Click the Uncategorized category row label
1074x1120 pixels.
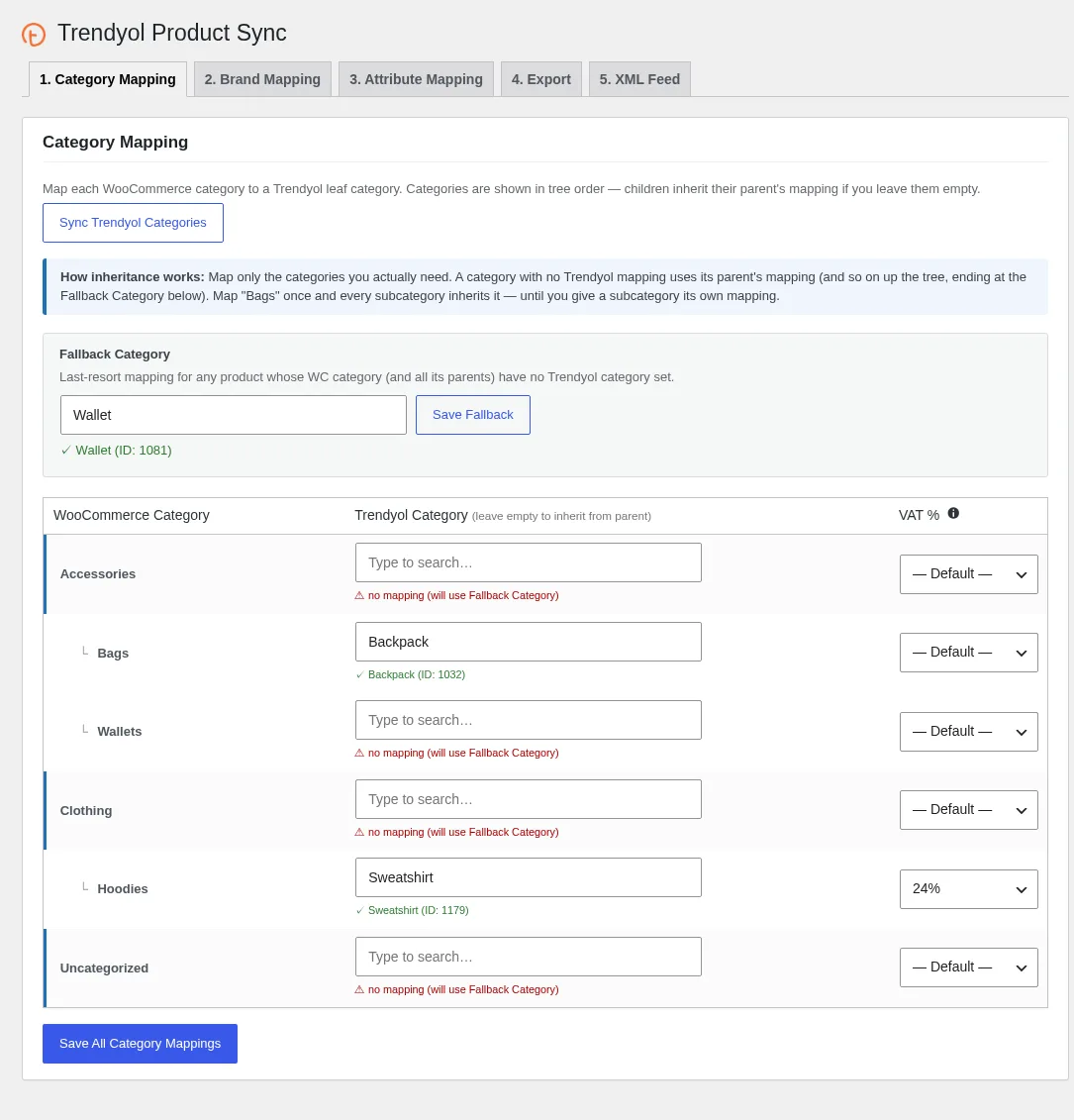click(x=104, y=968)
